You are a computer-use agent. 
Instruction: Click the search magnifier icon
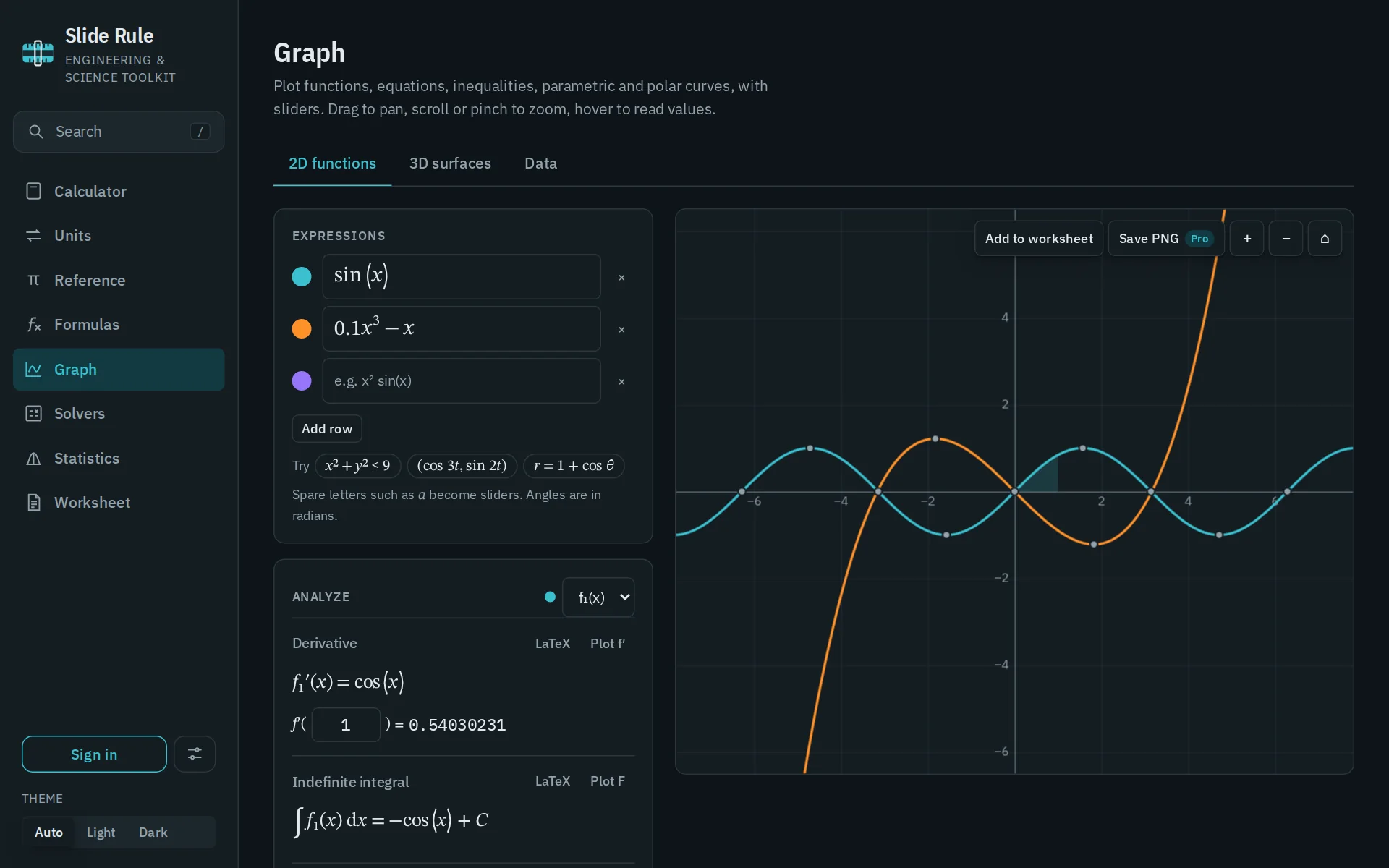[x=35, y=132]
